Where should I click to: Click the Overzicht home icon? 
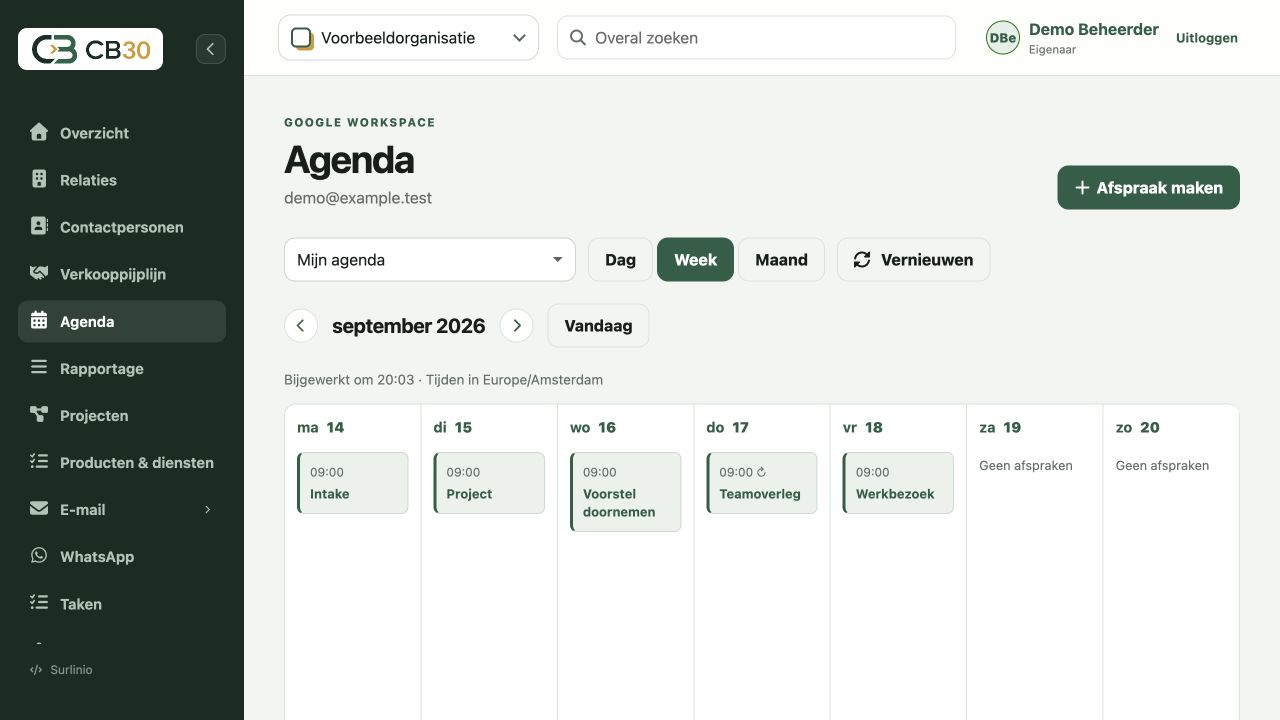tap(39, 132)
